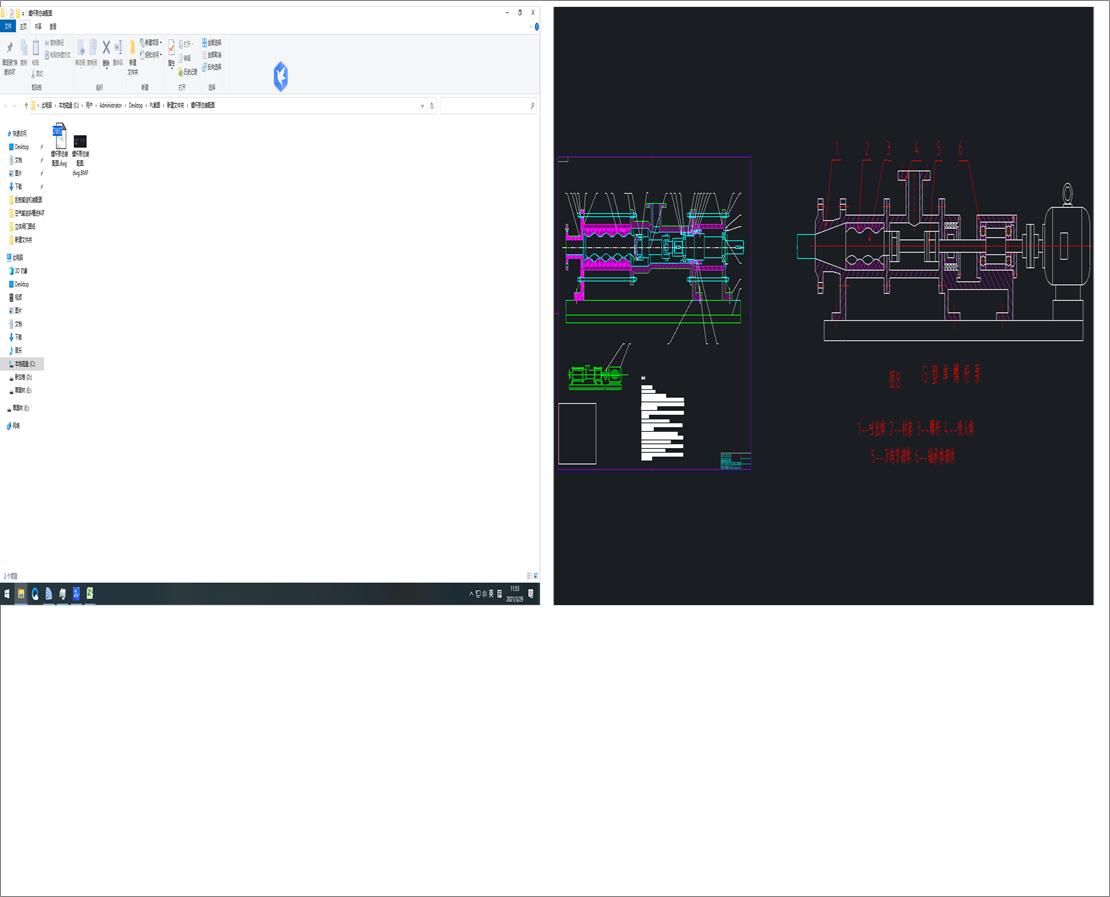Click Administrator in the address breadcrumb
This screenshot has height=897, width=1110.
point(110,105)
